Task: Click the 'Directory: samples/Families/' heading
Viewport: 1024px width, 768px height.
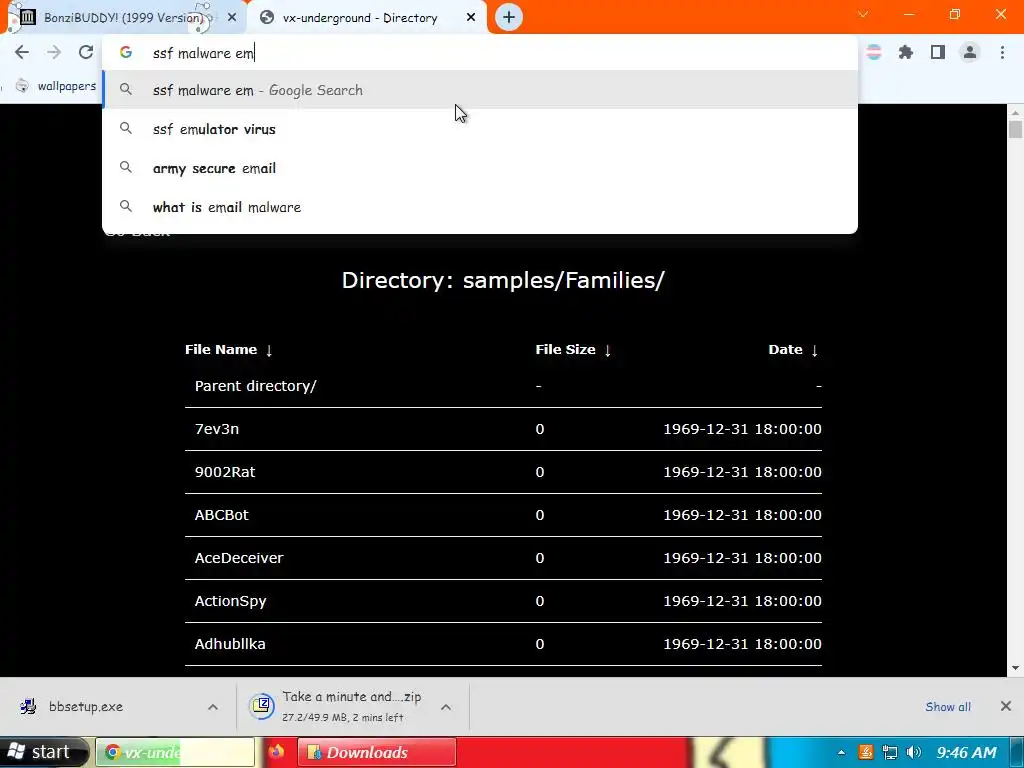Action: click(x=503, y=280)
